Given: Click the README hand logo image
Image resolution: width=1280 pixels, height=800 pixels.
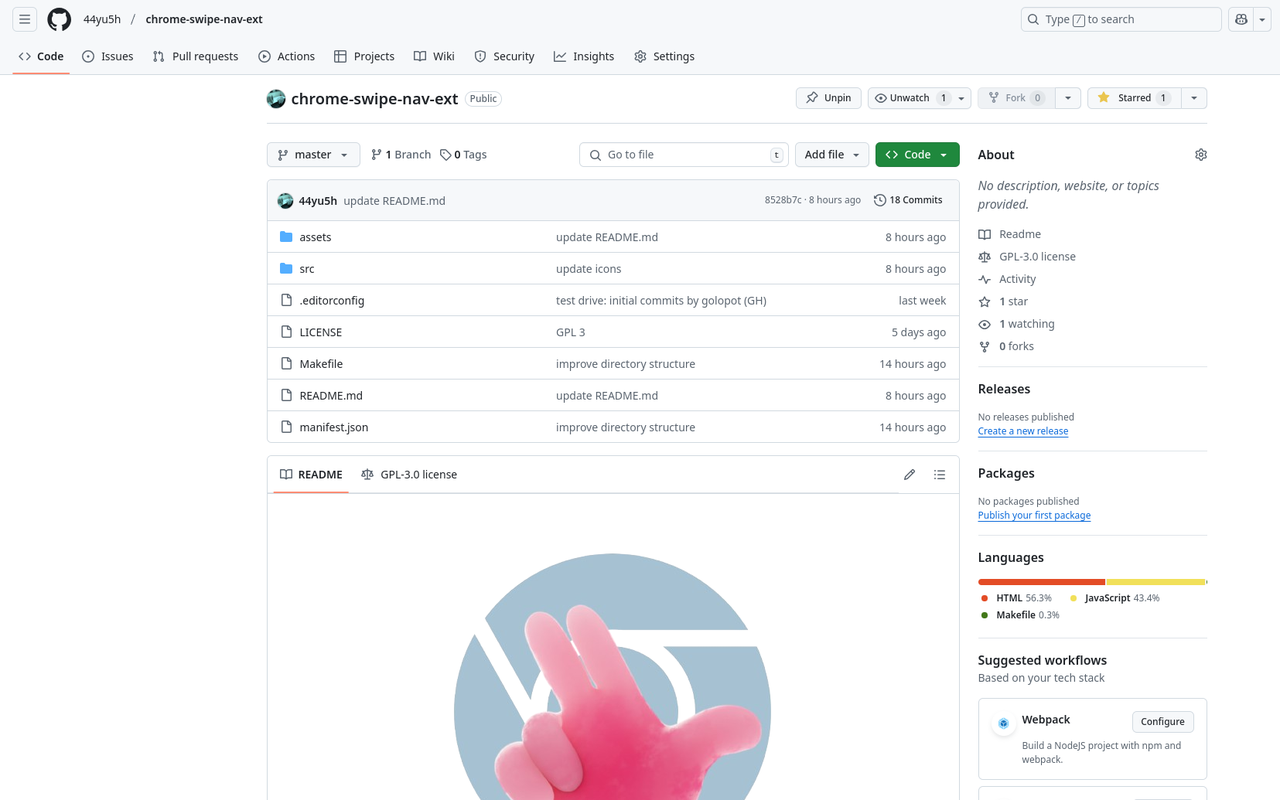Looking at the screenshot, I should 613,677.
